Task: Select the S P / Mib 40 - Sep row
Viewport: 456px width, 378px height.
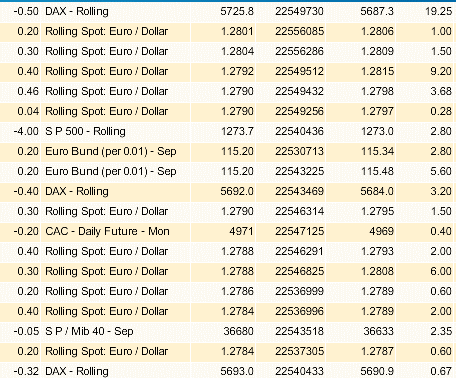Action: click(x=228, y=332)
